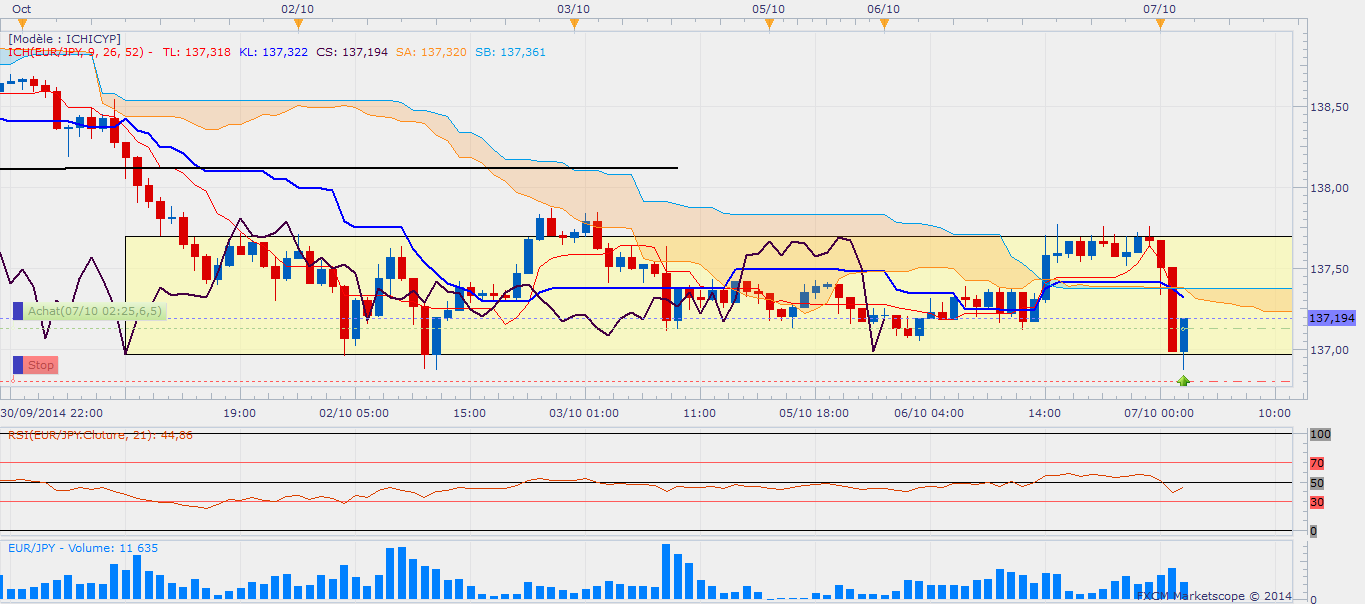Click the '[Modèle : ICHICYP]' template label
This screenshot has height=604, width=1365.
coord(65,39)
